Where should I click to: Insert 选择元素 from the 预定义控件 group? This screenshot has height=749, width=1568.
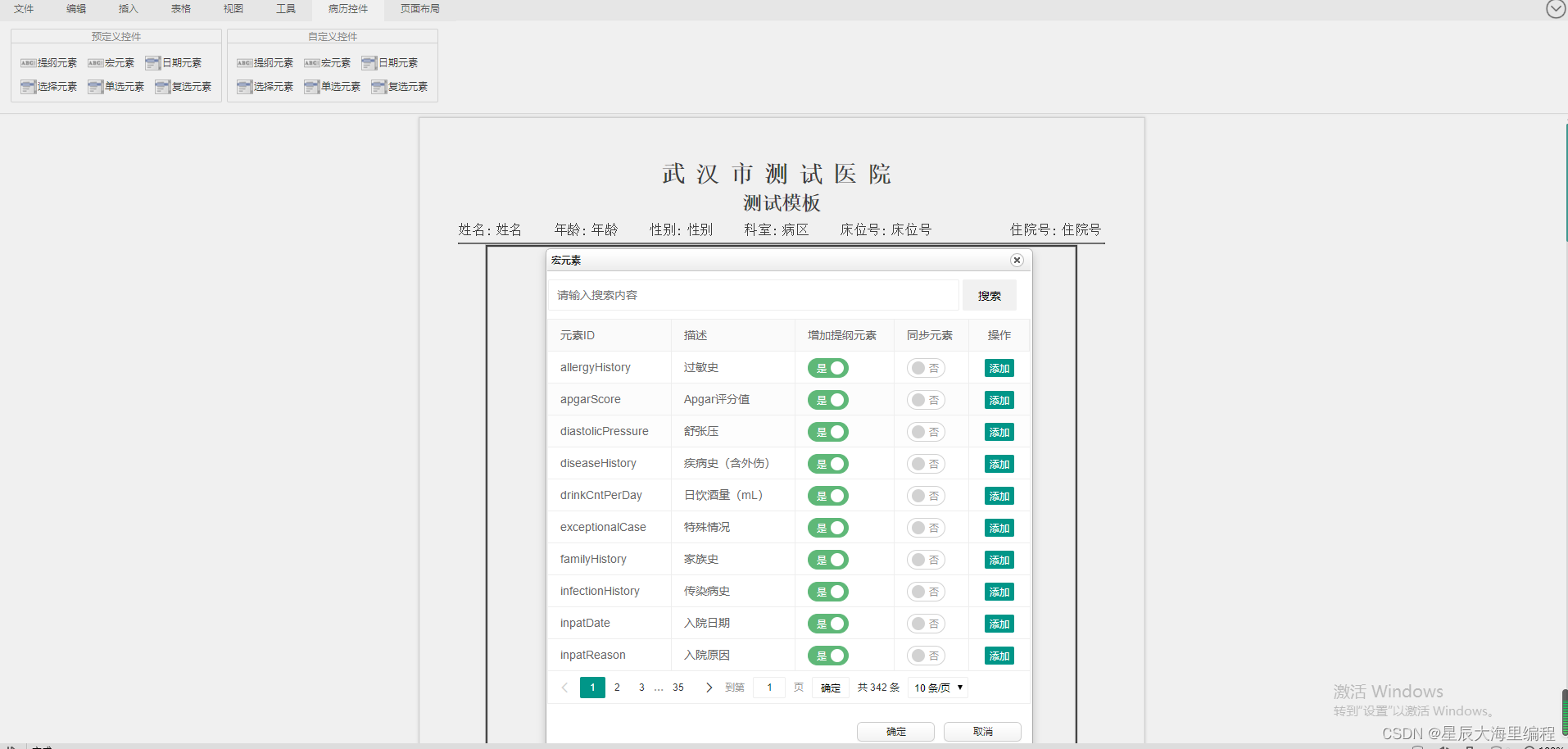(x=48, y=87)
